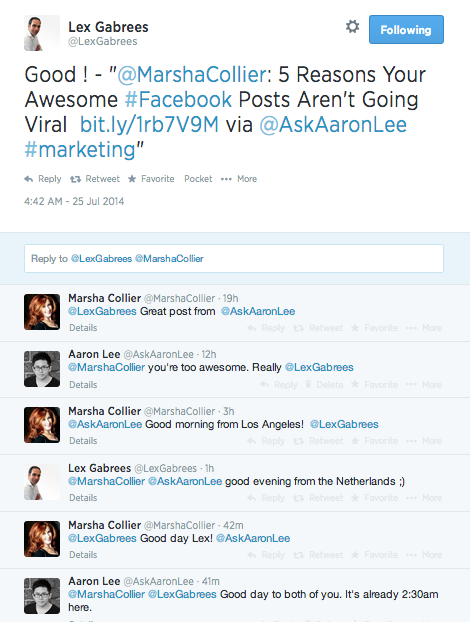Open @AskAaronLee mention in main tweet
This screenshot has height=622, width=470.
coord(333,124)
